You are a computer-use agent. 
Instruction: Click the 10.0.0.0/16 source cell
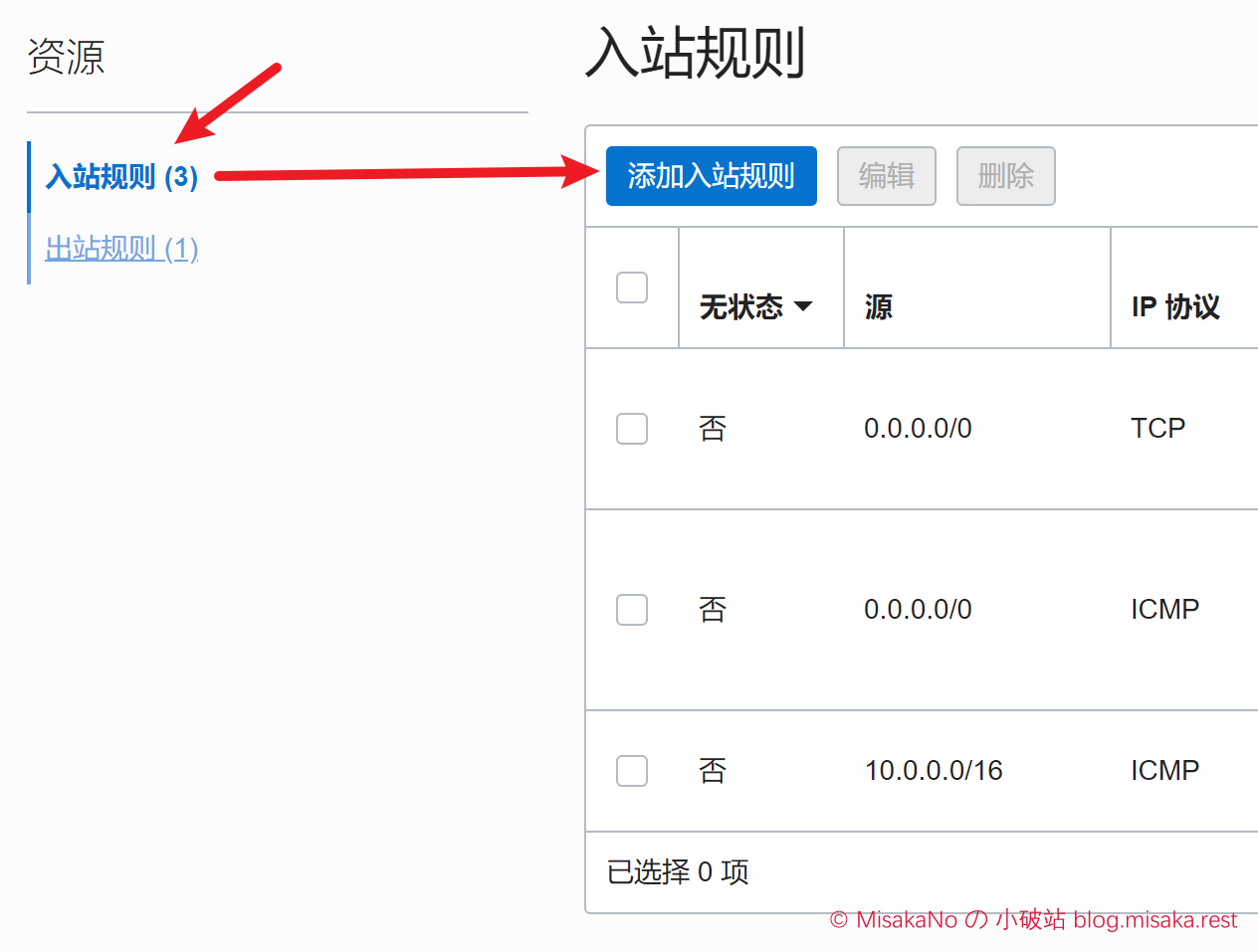click(934, 771)
